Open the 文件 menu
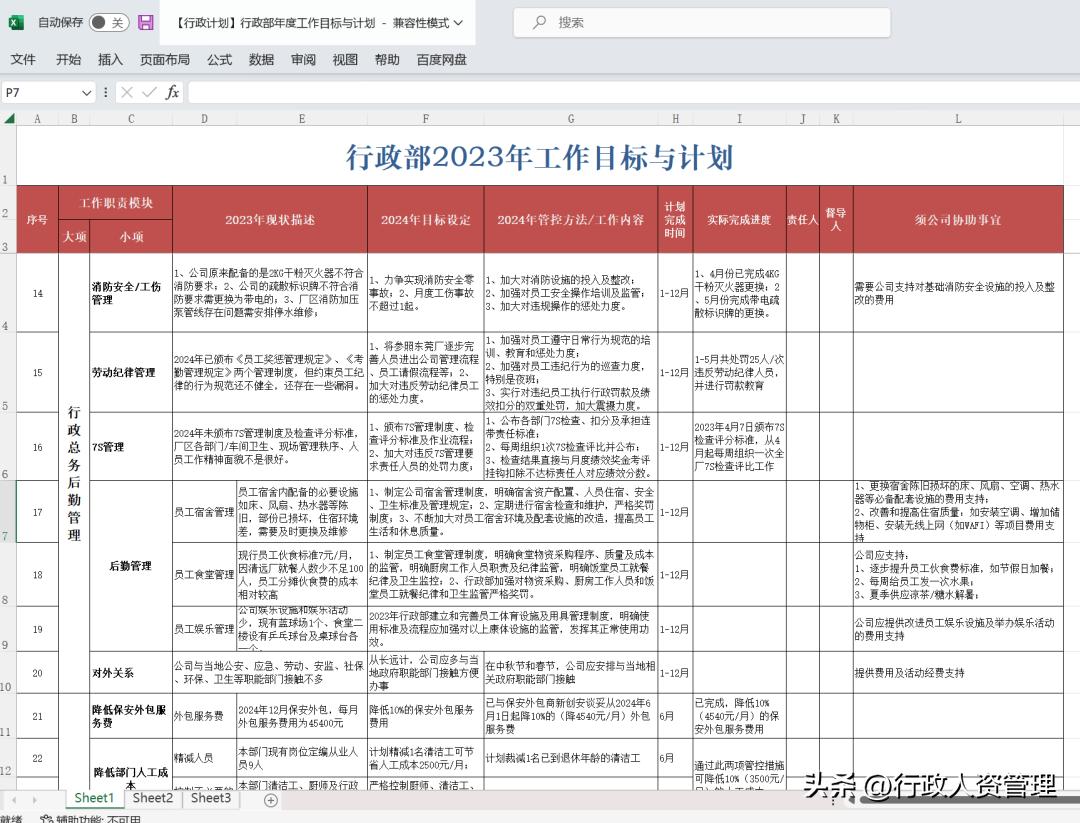Image resolution: width=1080 pixels, height=823 pixels. tap(23, 59)
